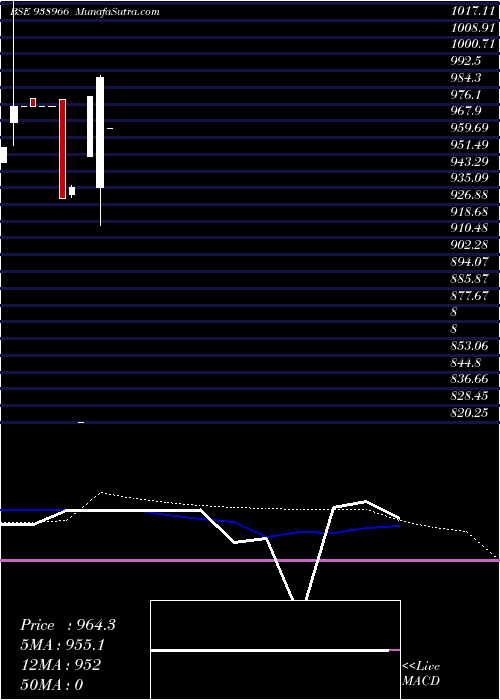
Task: Click the 12MA : 952 readout
Action: coord(60,665)
